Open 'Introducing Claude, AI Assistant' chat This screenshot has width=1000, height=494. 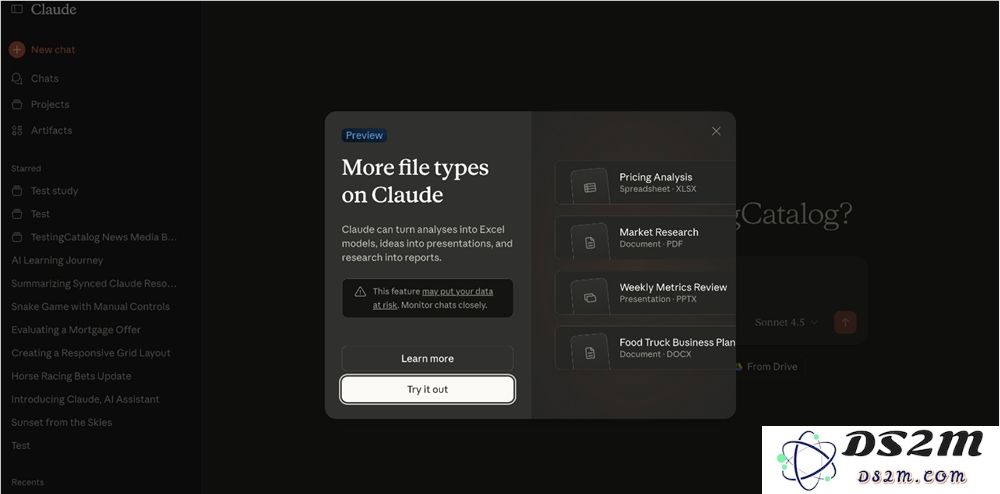coord(85,399)
